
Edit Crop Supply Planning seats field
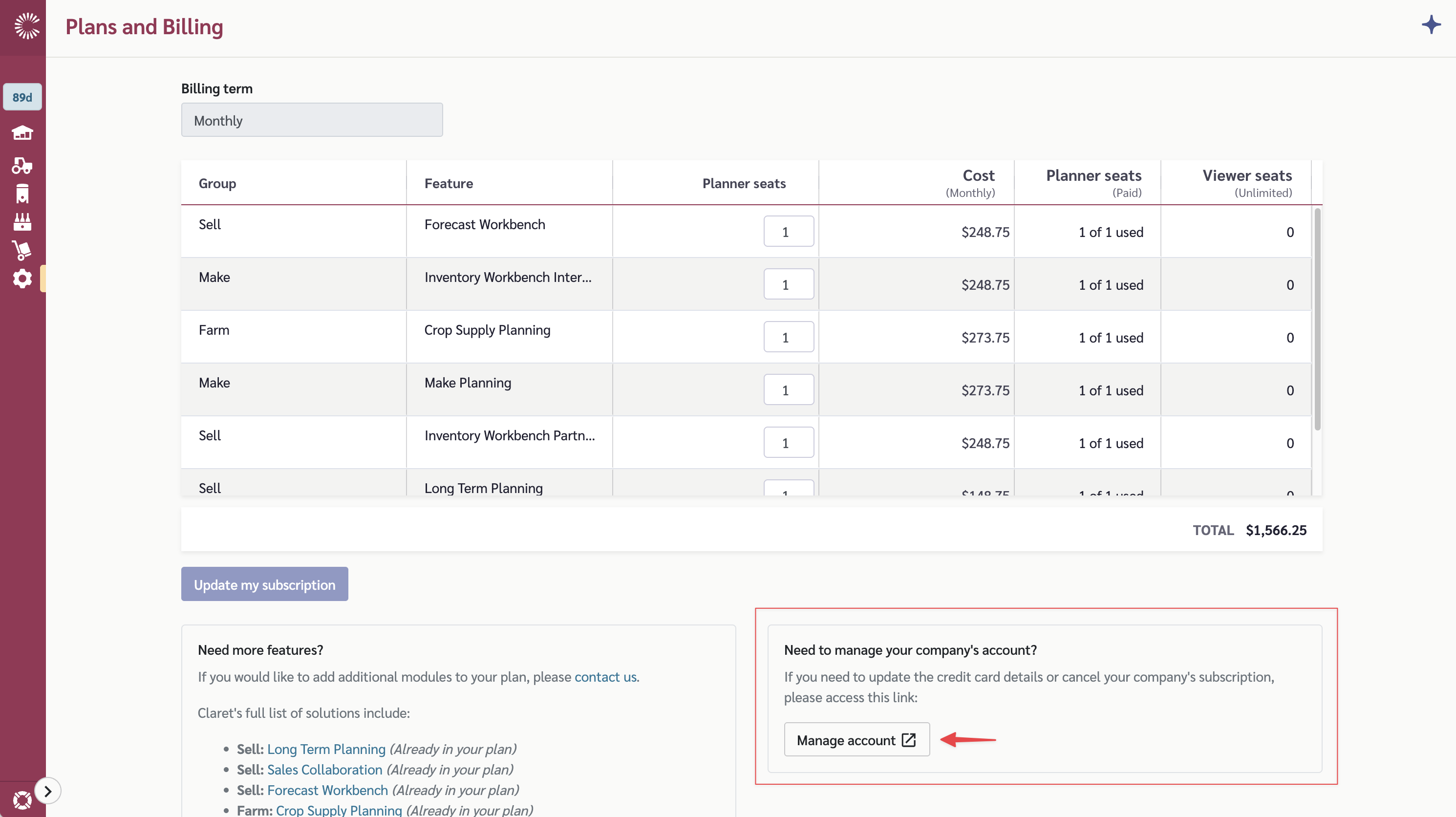pyautogui.click(x=788, y=337)
